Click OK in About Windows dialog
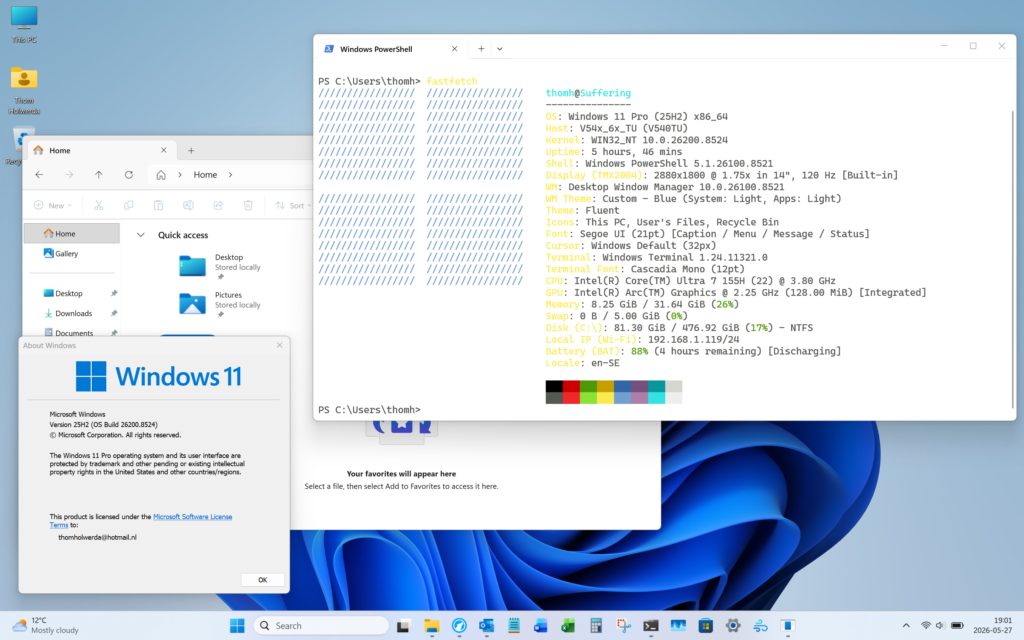The height and width of the screenshot is (640, 1024). [263, 580]
